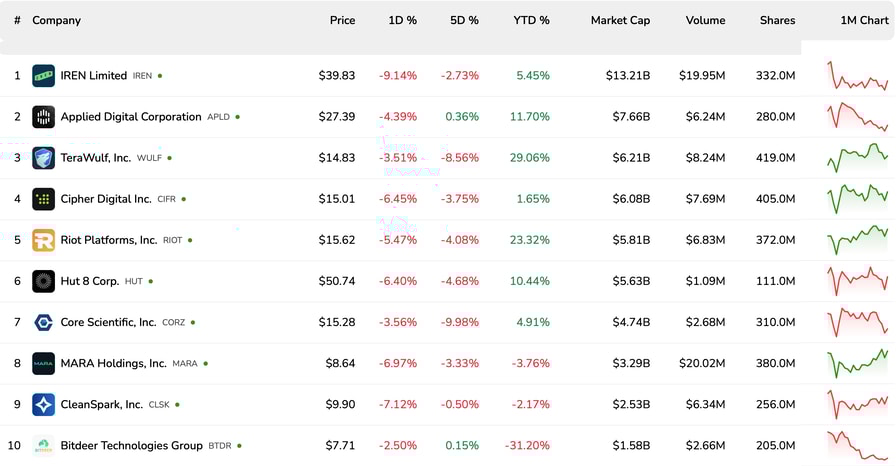Open the Core Scientific hexagon logo
The image size is (896, 466).
(43, 322)
